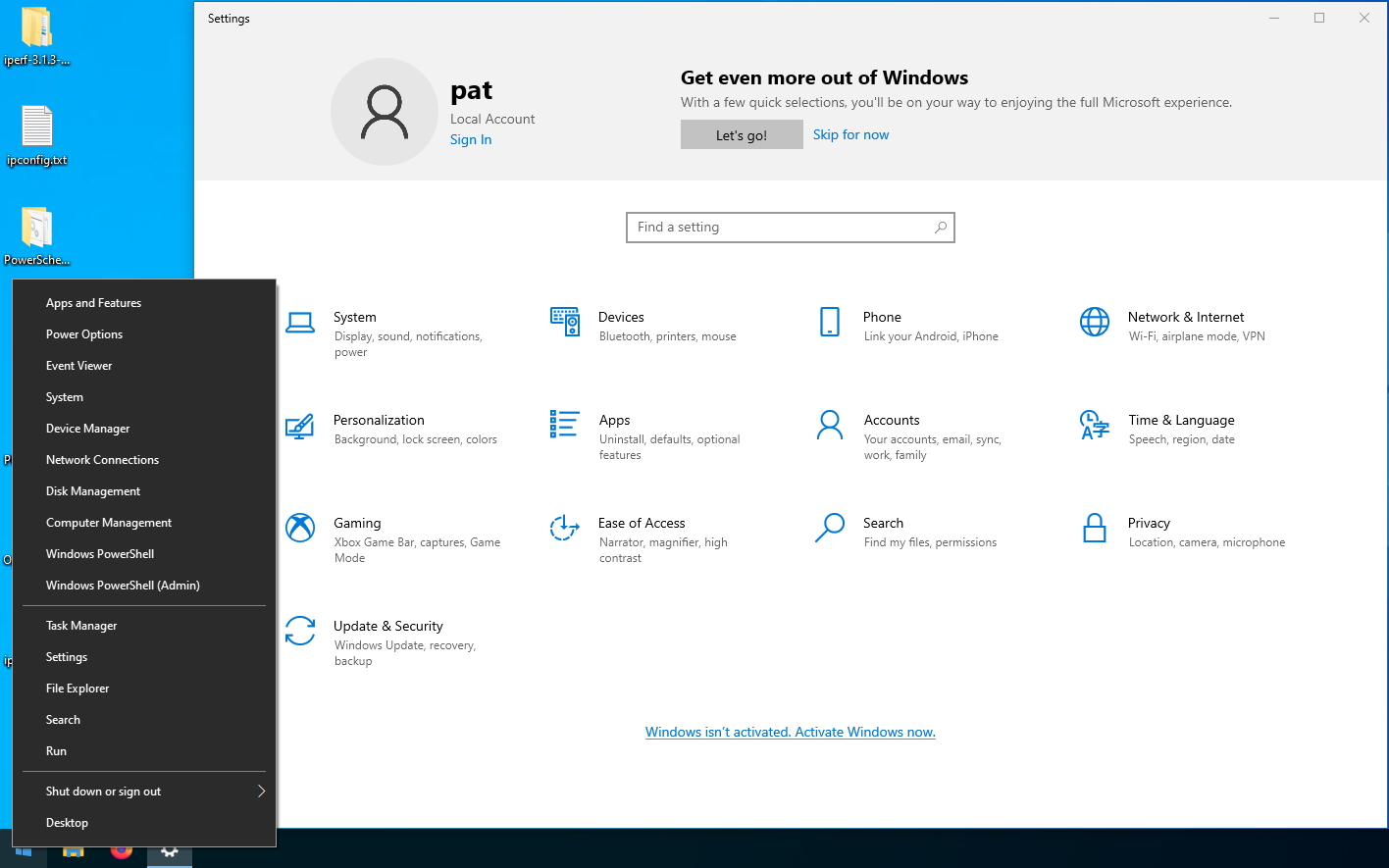Open the Time & Language label
1389x868 pixels.
coord(1181,420)
